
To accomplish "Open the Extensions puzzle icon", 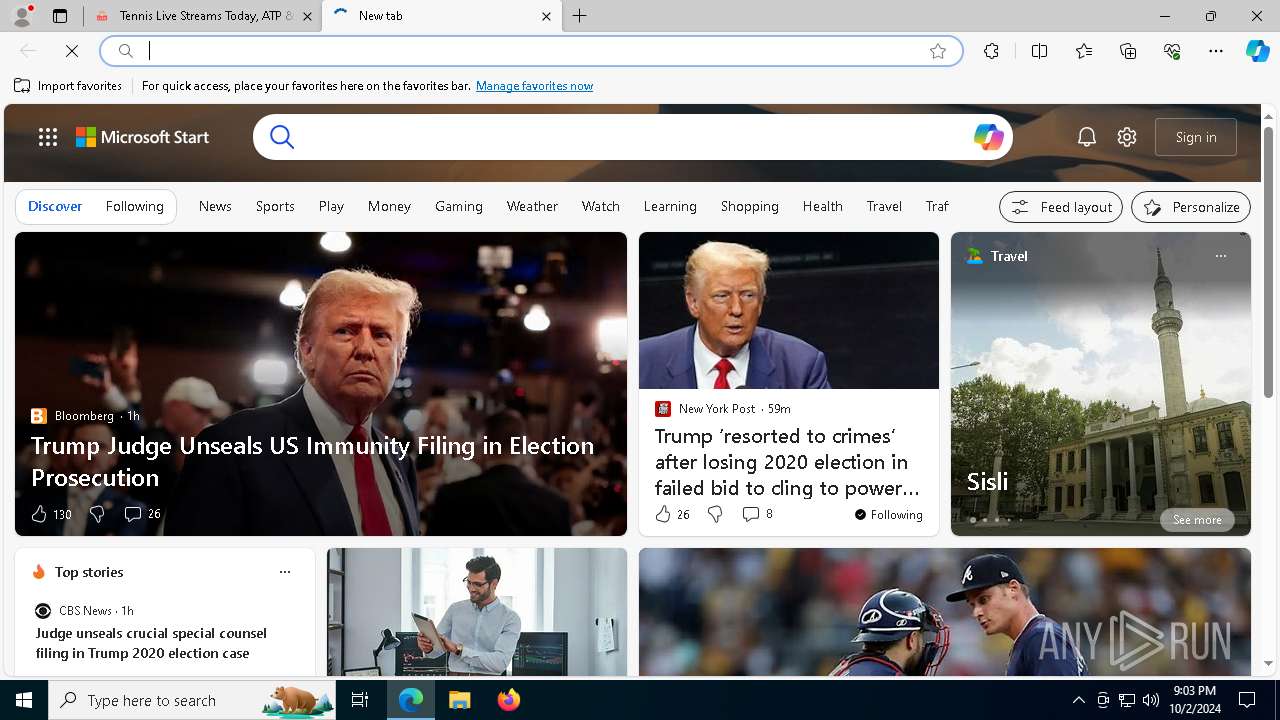I will (991, 51).
